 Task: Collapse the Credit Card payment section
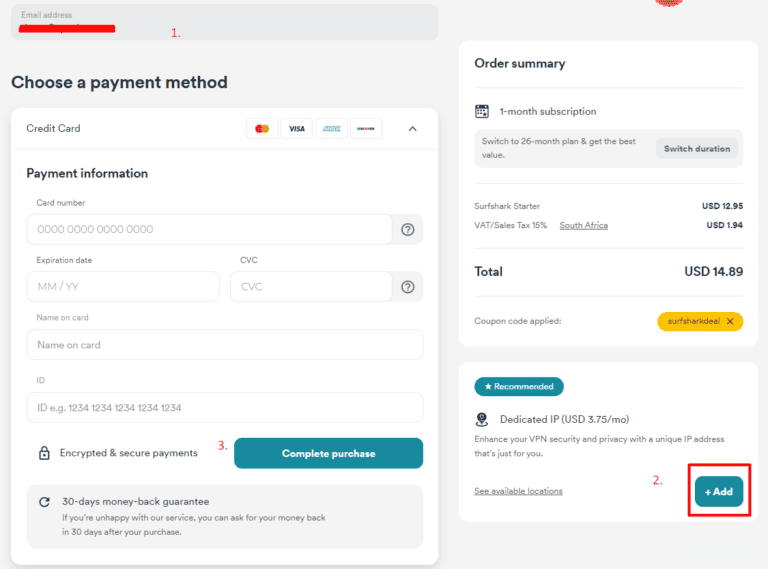coord(413,129)
